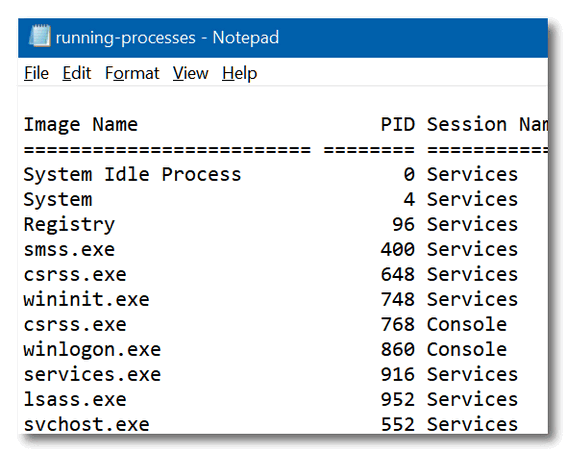Open the Format menu
This screenshot has width=567, height=453.
[x=132, y=73]
